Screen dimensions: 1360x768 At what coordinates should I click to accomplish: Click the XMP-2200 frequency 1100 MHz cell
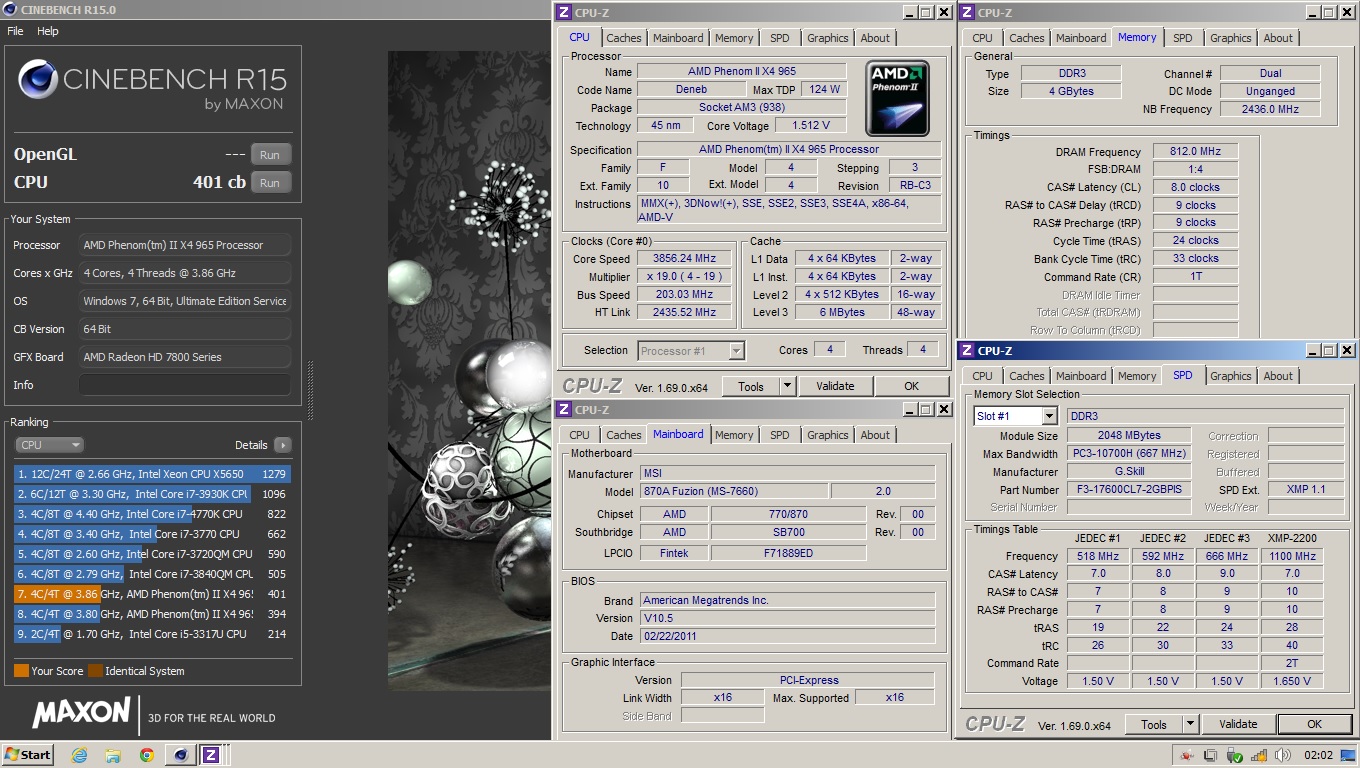(1291, 556)
